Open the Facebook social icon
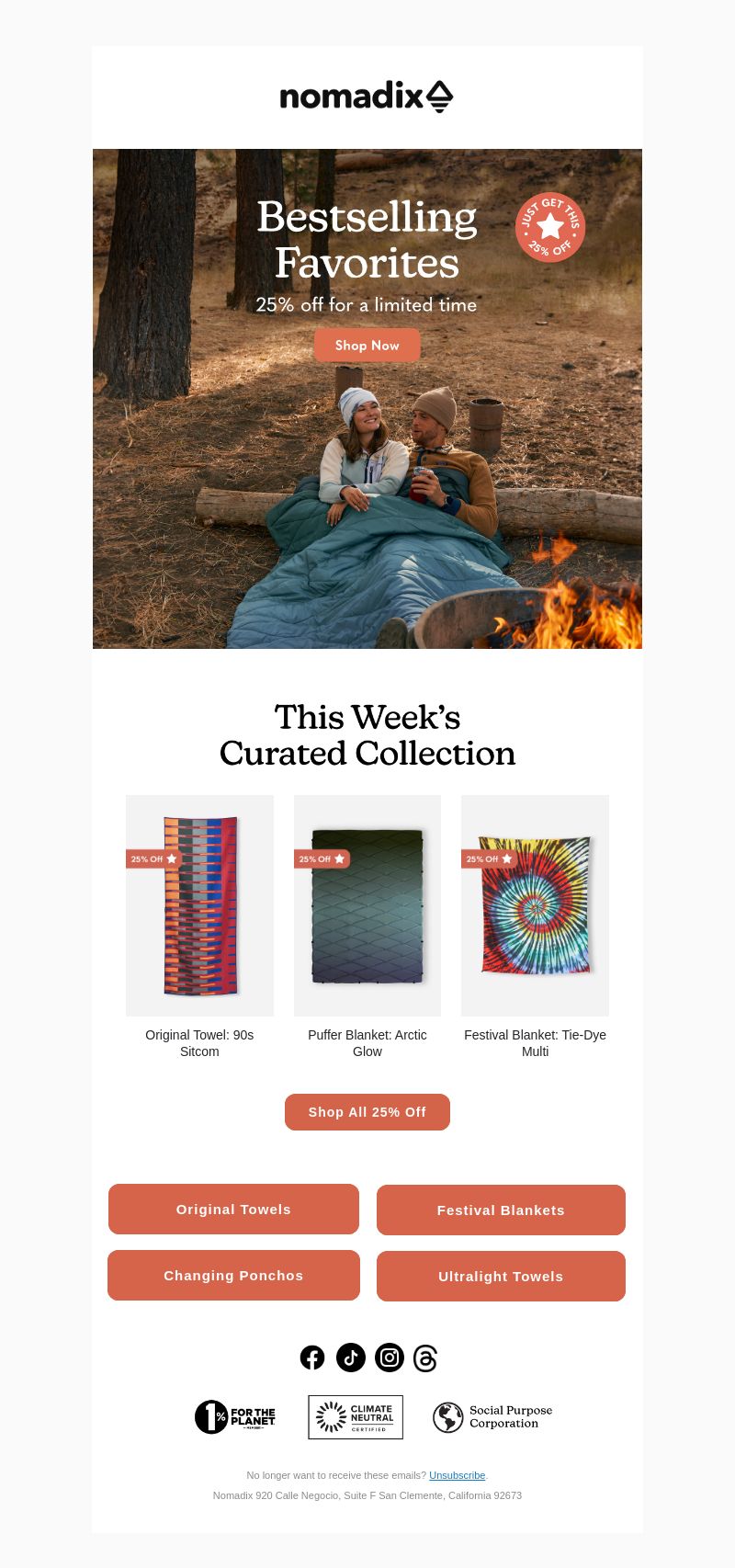Image resolution: width=735 pixels, height=1568 pixels. click(x=312, y=1358)
